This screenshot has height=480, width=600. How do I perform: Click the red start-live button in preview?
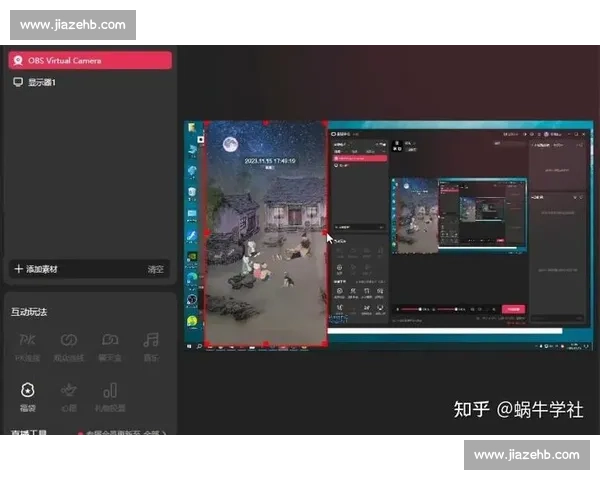click(x=514, y=309)
